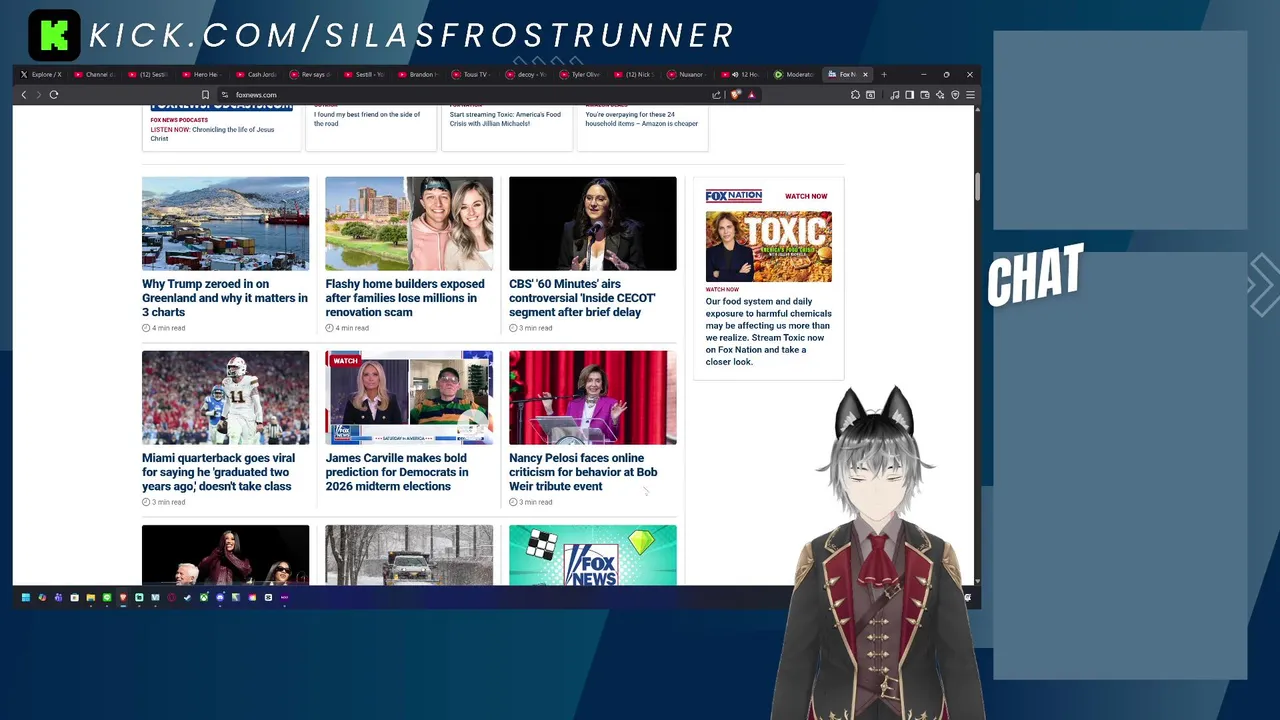1280x720 pixels.
Task: Click the Nancy Pelosi podium thumbnail
Action: pos(593,398)
